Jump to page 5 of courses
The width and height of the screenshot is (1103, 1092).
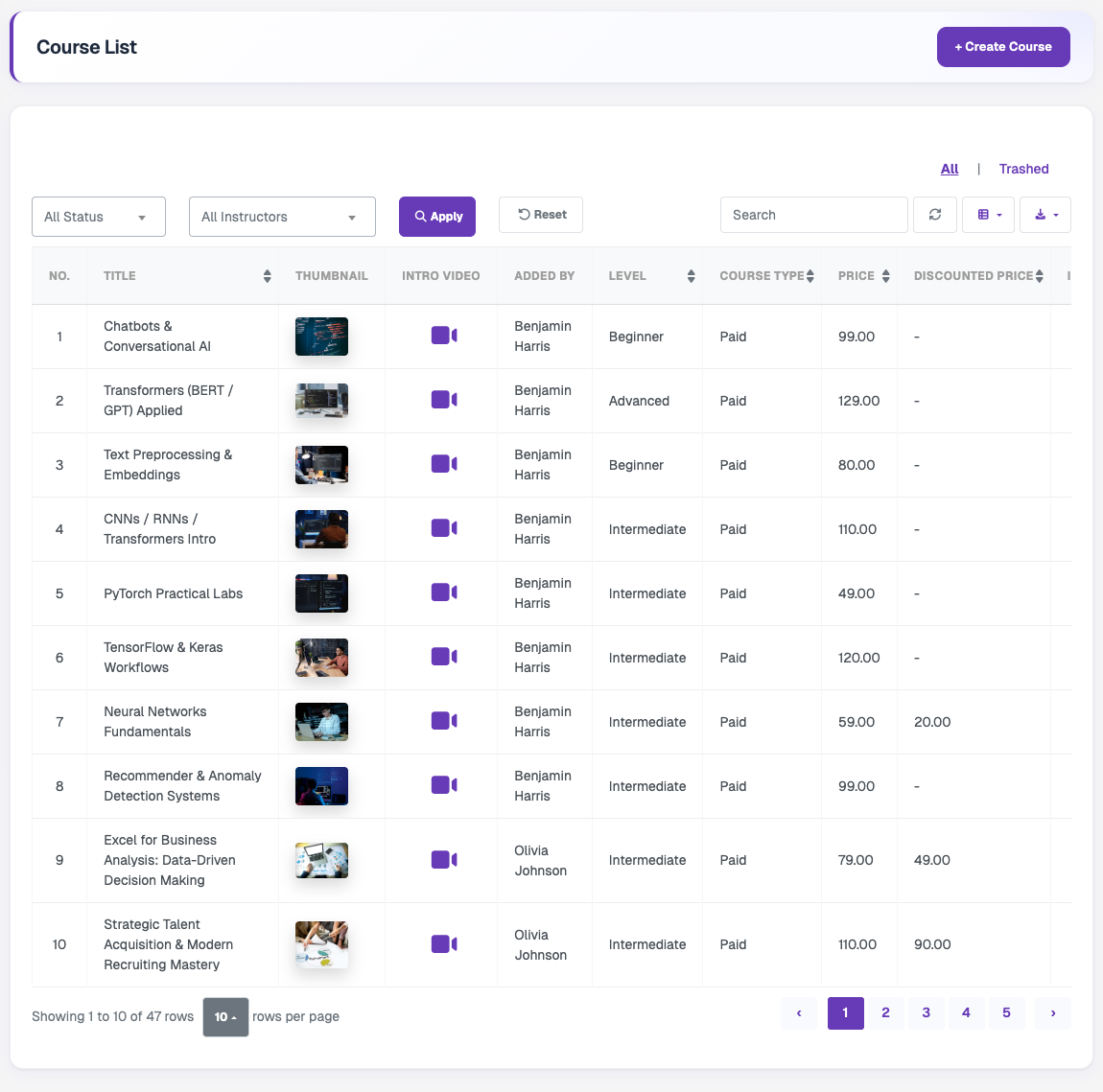point(1007,1012)
